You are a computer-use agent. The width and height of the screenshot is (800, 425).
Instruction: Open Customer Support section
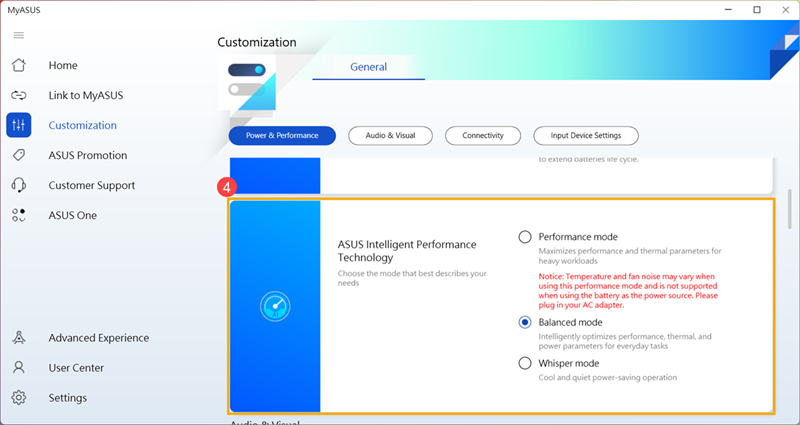click(x=92, y=185)
